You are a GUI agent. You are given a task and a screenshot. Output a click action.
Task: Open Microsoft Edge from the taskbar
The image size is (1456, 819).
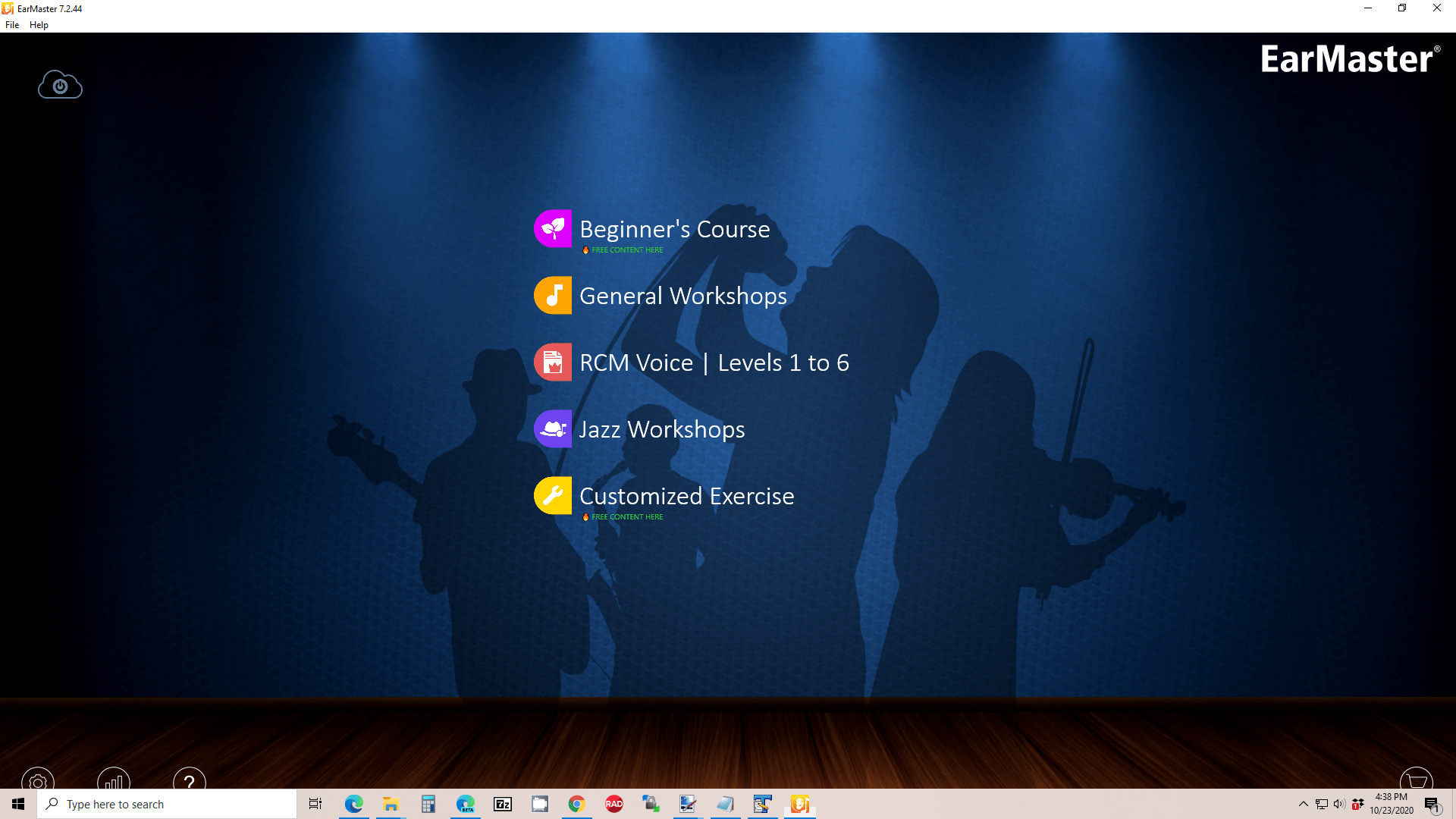click(353, 804)
